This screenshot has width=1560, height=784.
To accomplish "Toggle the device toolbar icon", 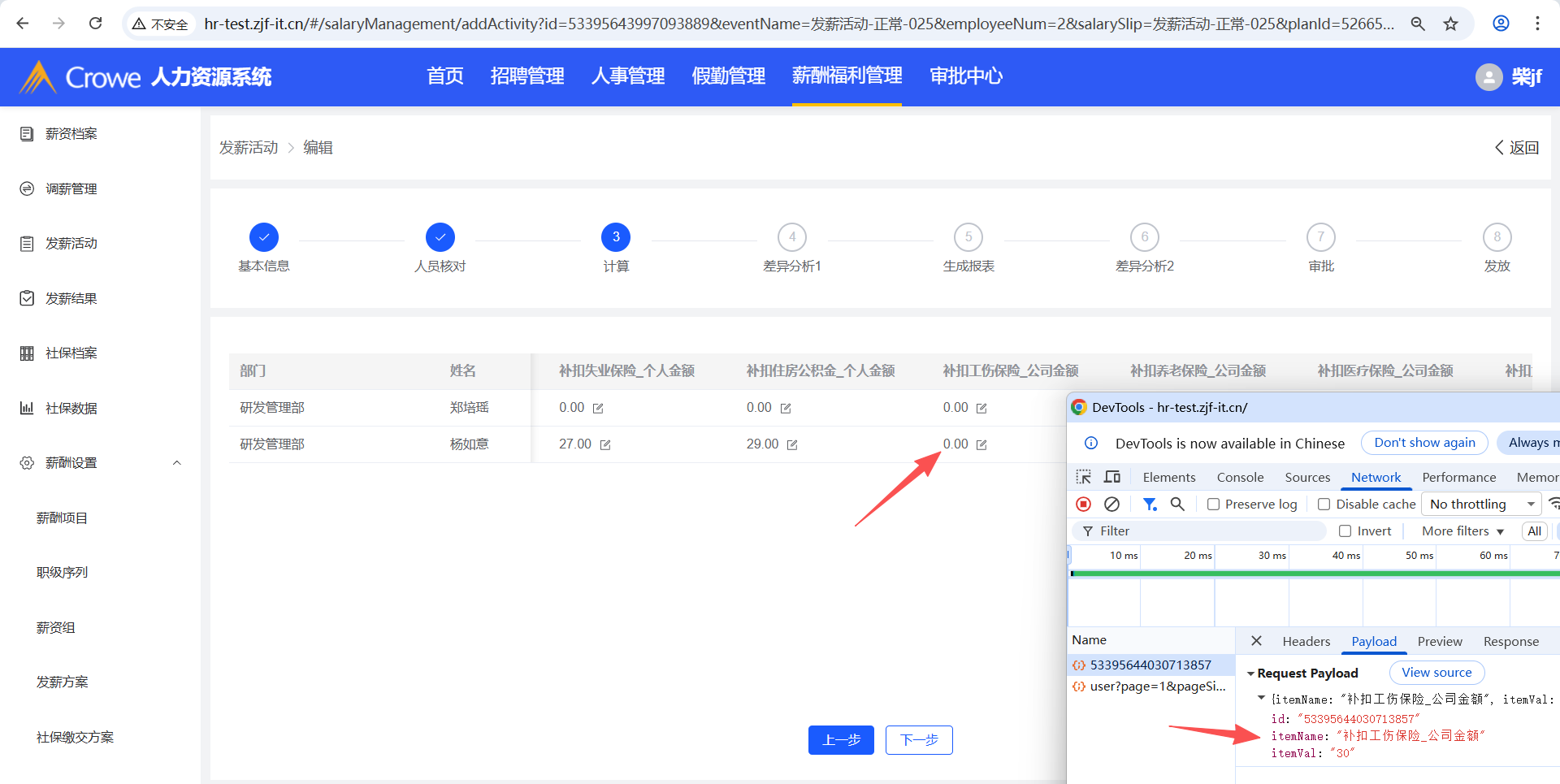I will (1112, 477).
